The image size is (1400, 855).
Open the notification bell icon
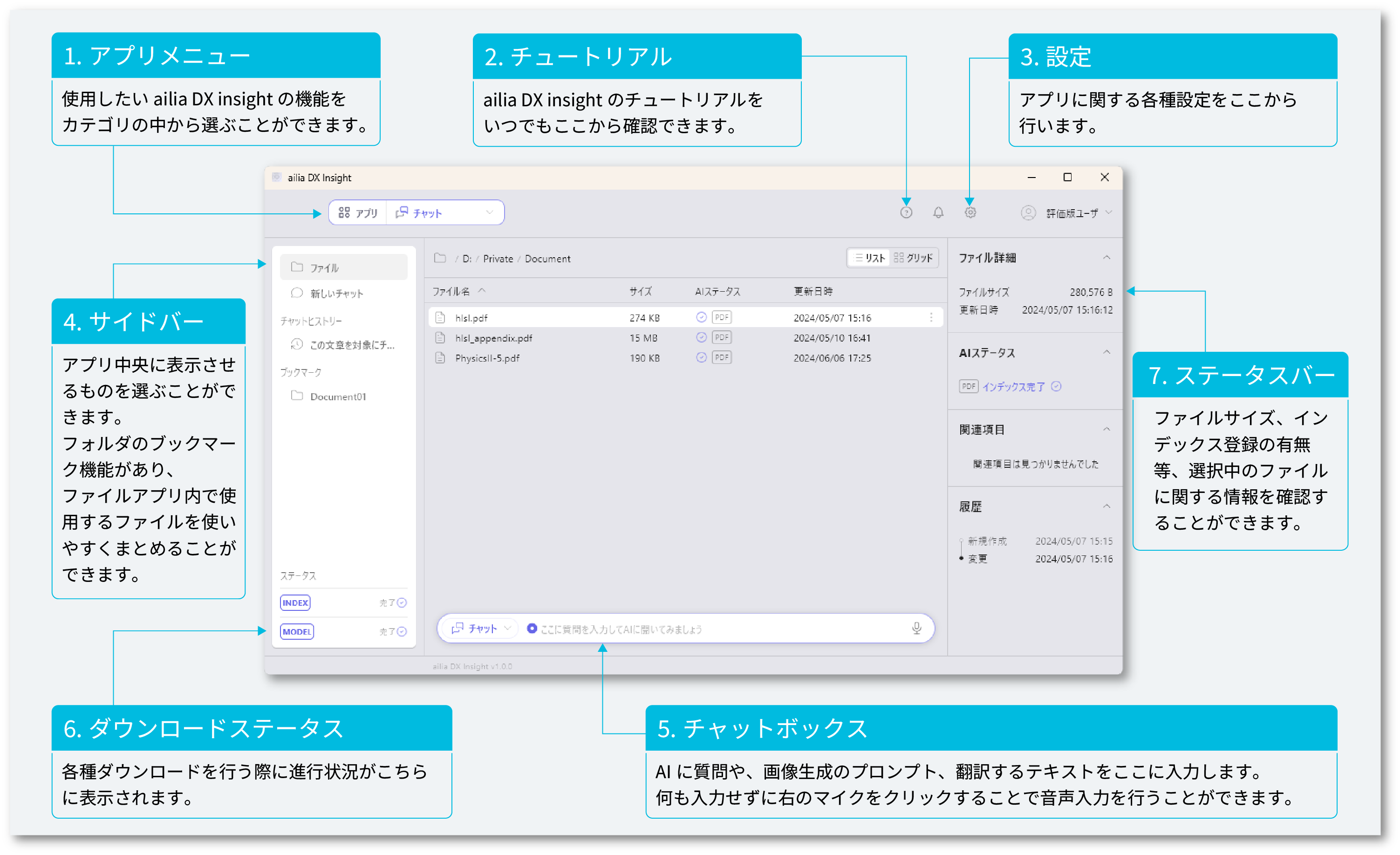pyautogui.click(x=938, y=212)
